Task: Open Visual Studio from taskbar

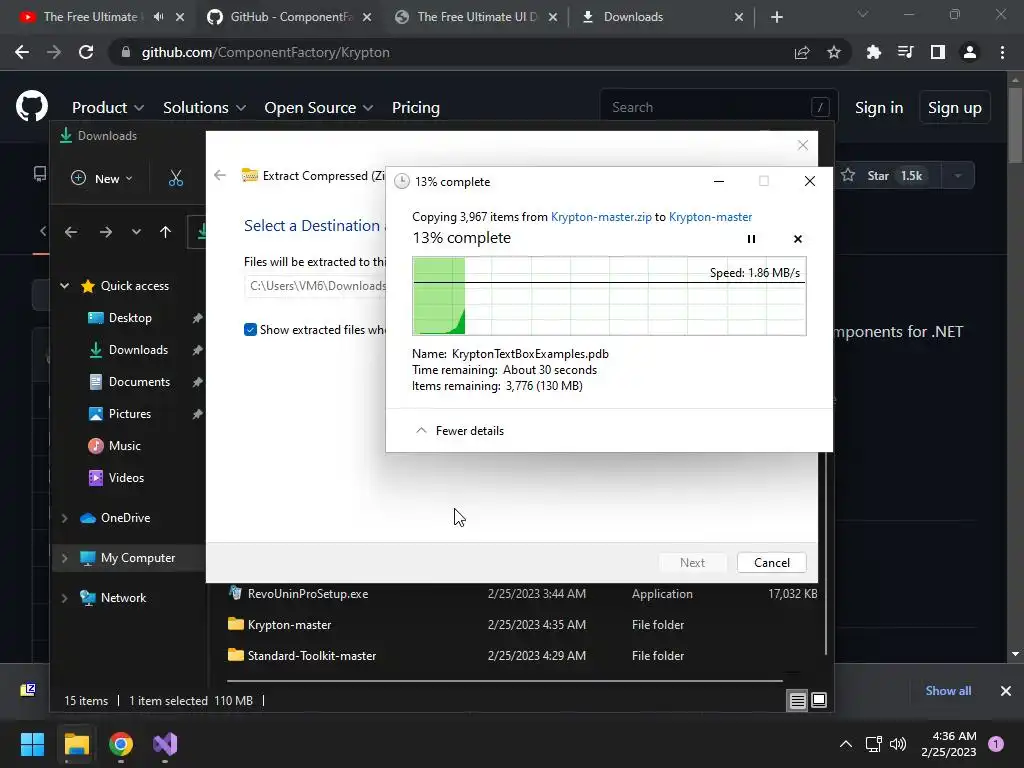Action: coord(165,744)
